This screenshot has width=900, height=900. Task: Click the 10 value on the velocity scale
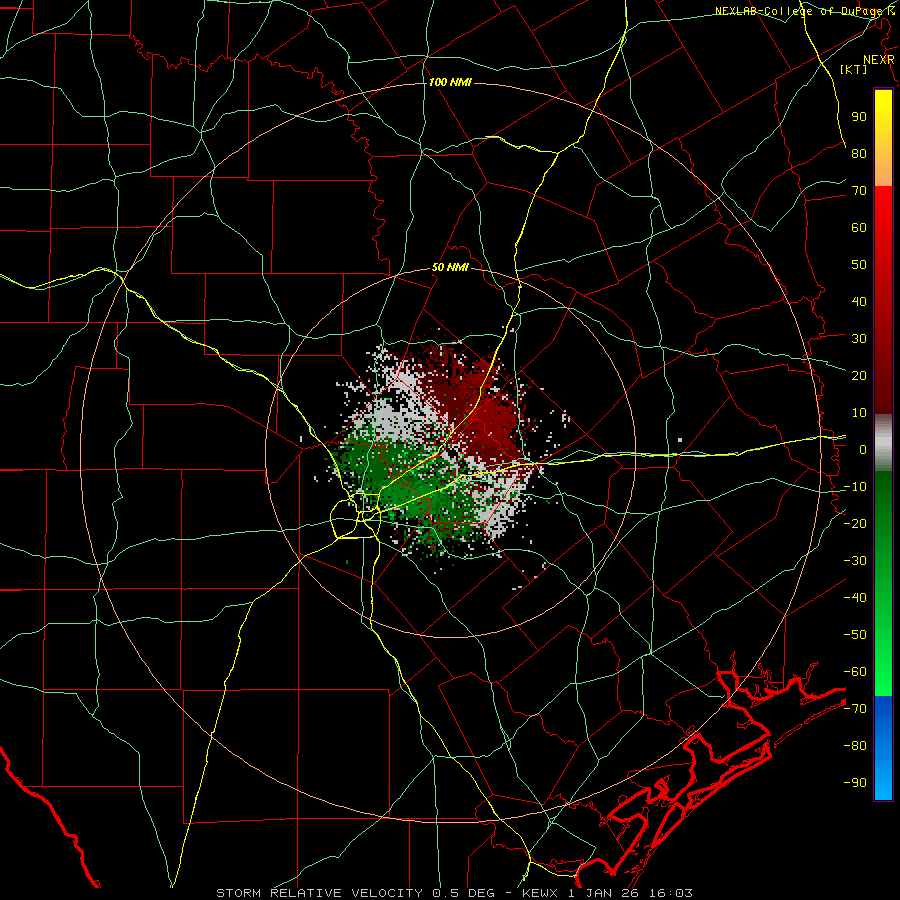[x=859, y=413]
